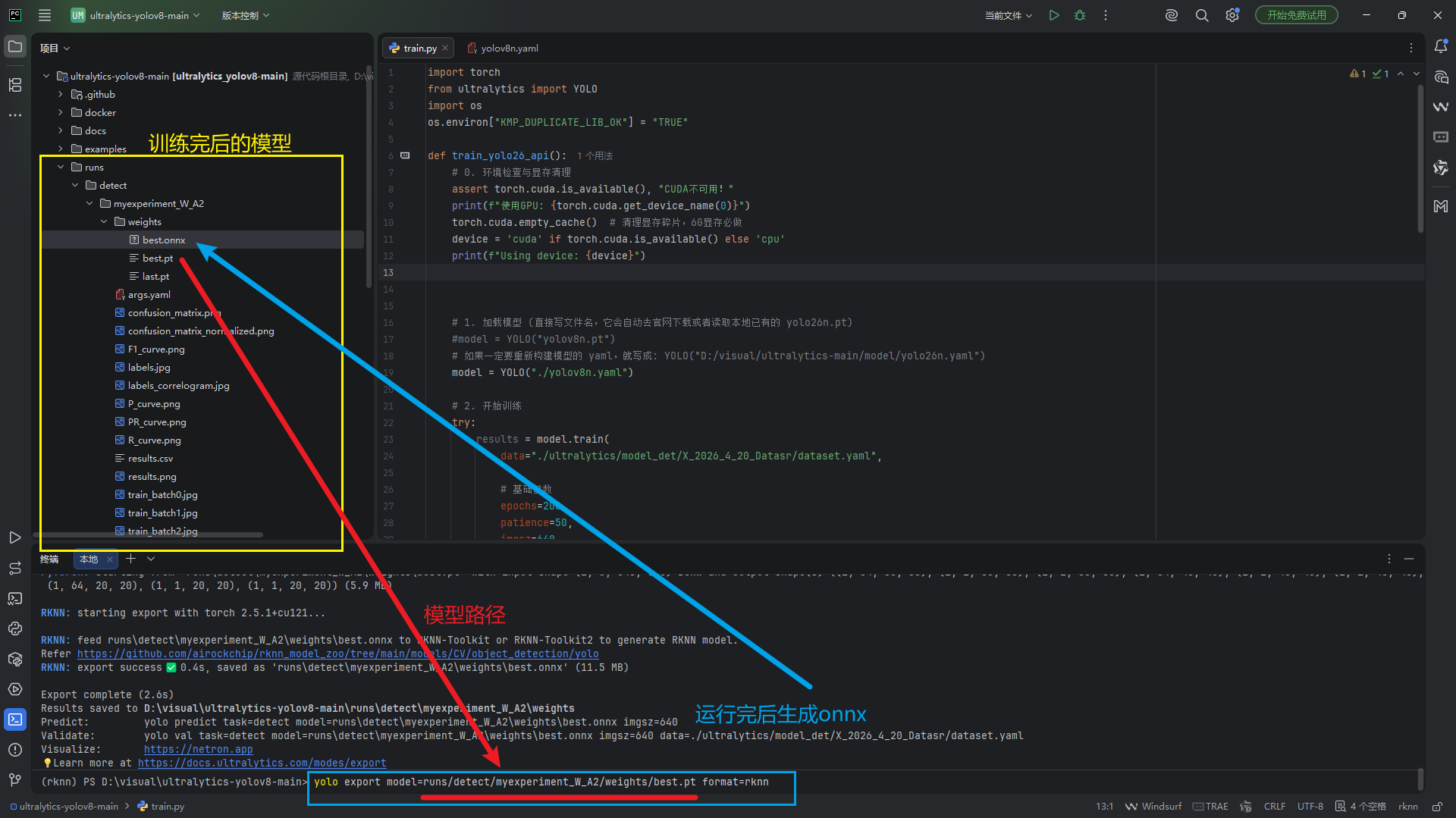Open the Notifications bell panel
Screen dimensions: 1456x818
pos(1441,47)
